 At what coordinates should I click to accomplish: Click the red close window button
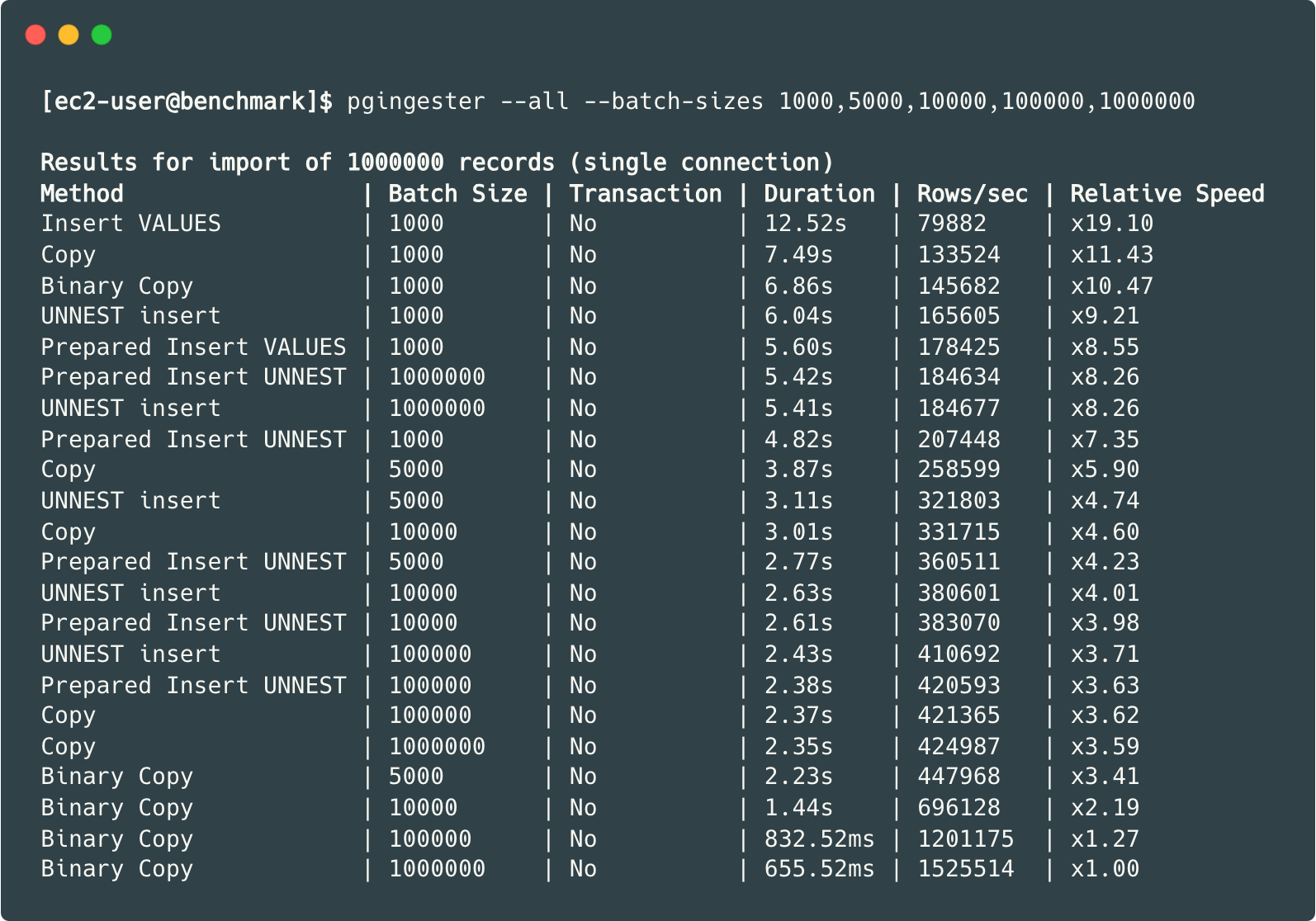click(x=36, y=35)
